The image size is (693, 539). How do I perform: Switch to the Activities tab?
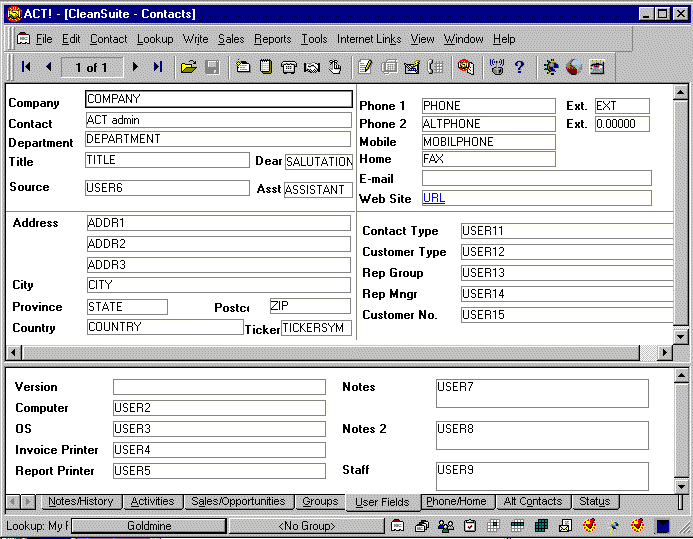152,501
